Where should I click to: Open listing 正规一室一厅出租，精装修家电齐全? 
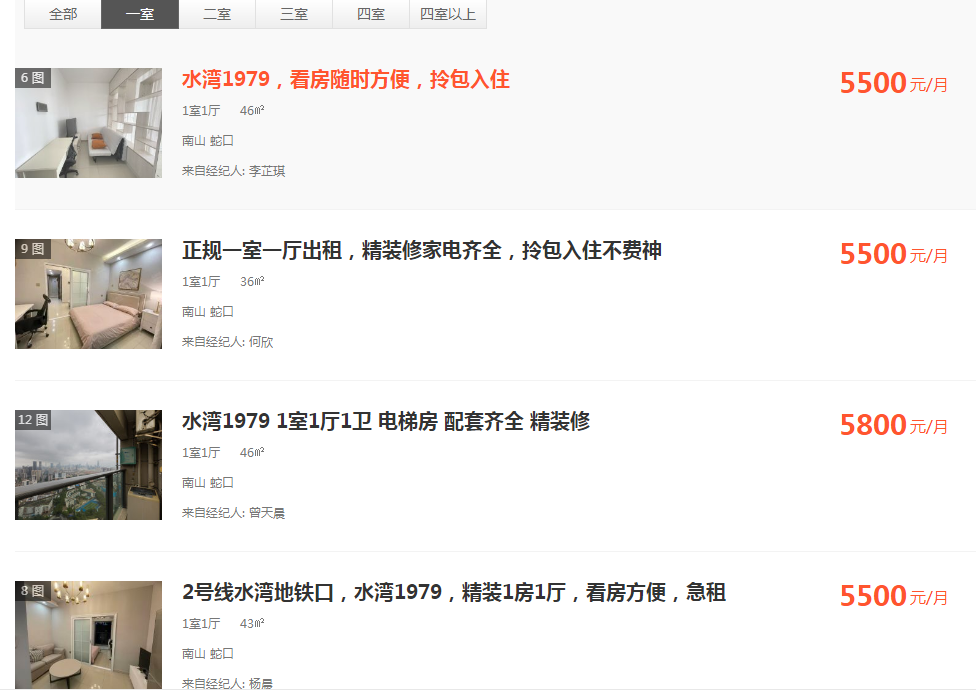(x=421, y=250)
